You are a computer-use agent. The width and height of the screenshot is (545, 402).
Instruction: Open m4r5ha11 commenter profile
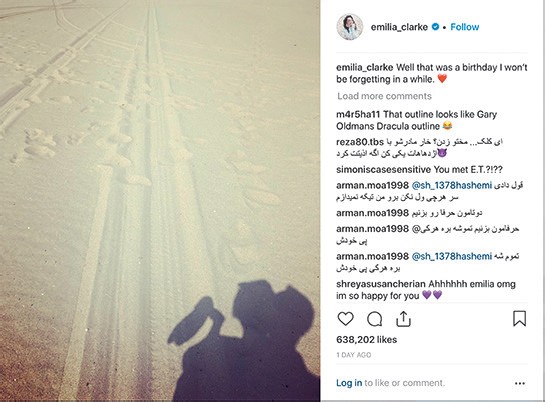(358, 114)
